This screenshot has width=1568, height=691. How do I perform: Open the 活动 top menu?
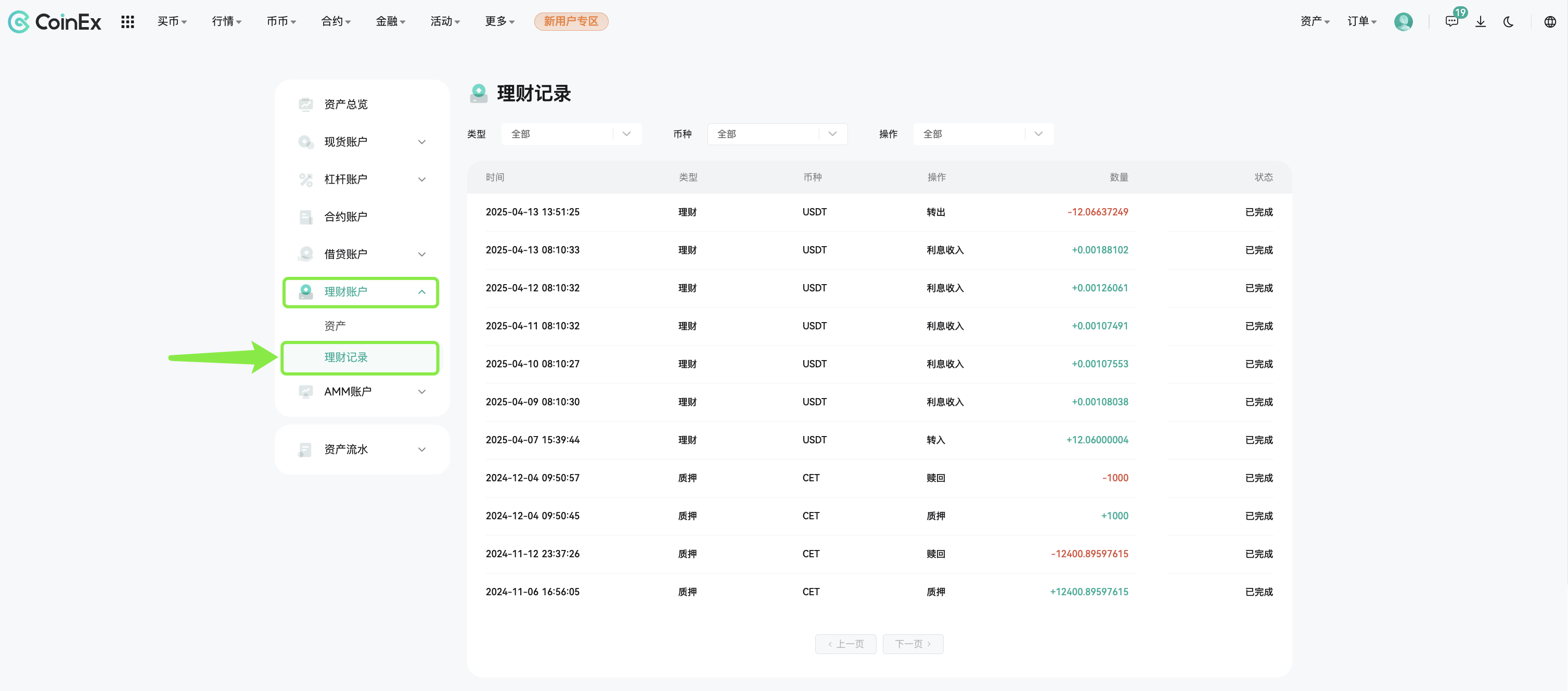[x=445, y=21]
